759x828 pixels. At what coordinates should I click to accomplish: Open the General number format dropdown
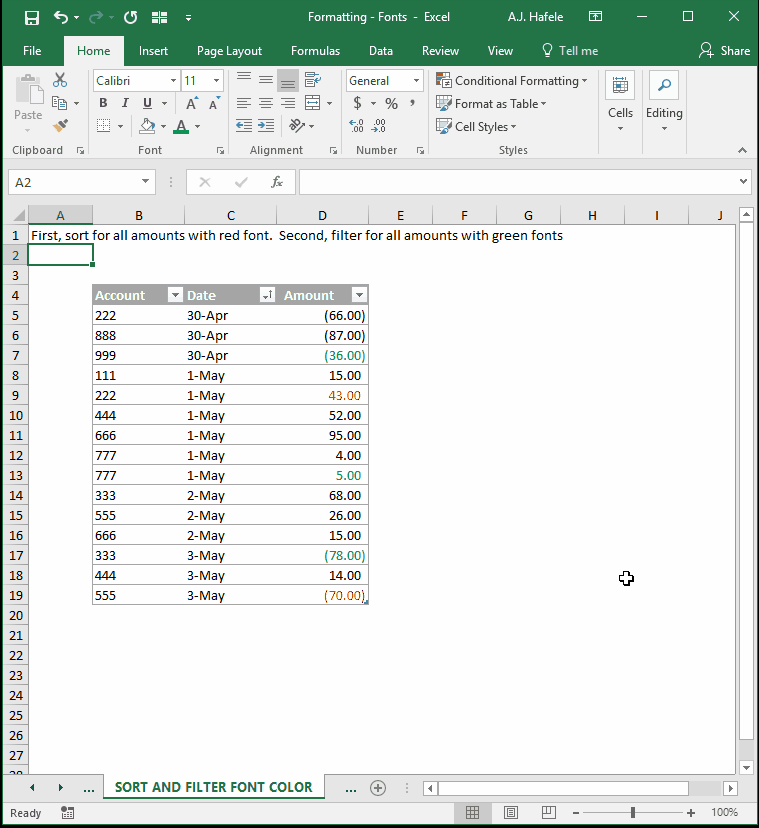coord(416,81)
